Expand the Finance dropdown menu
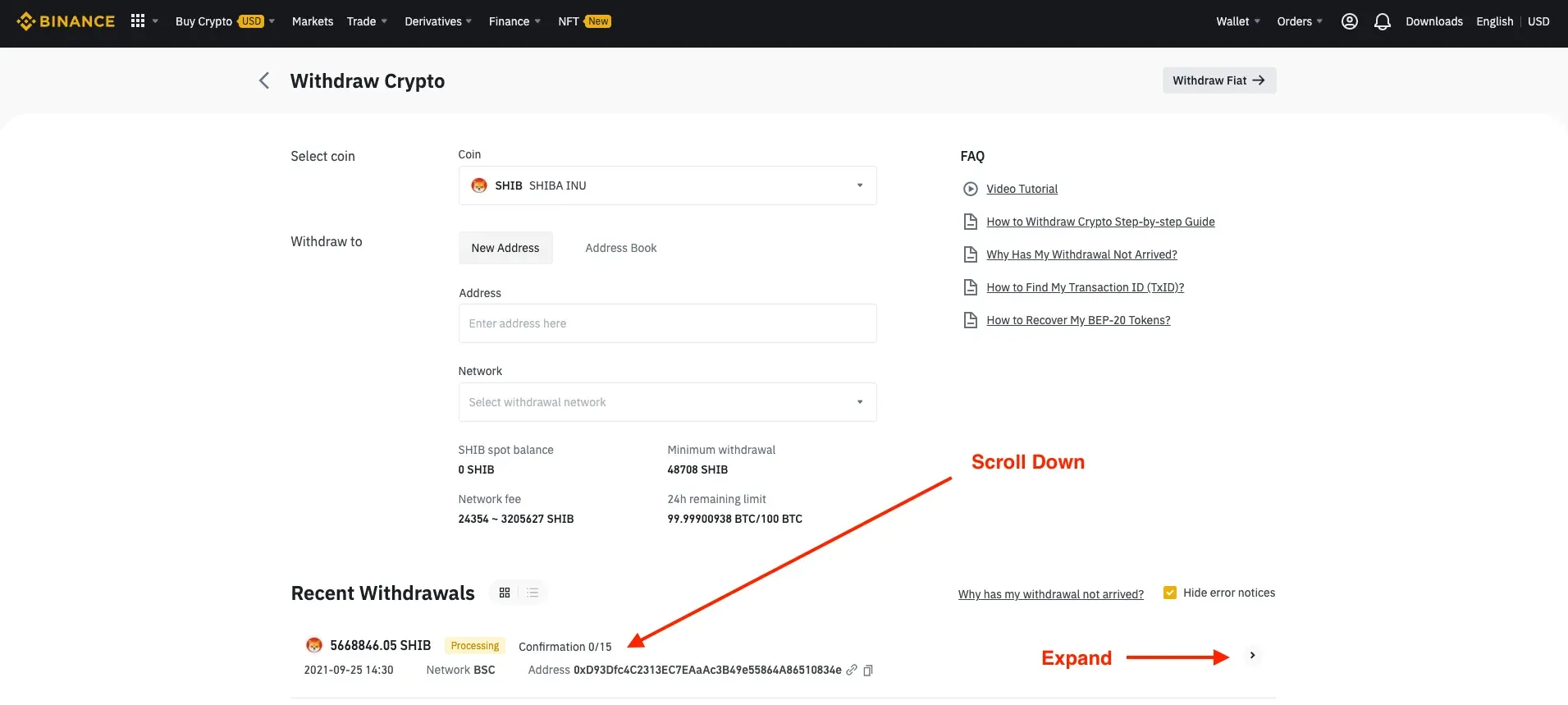 point(514,21)
